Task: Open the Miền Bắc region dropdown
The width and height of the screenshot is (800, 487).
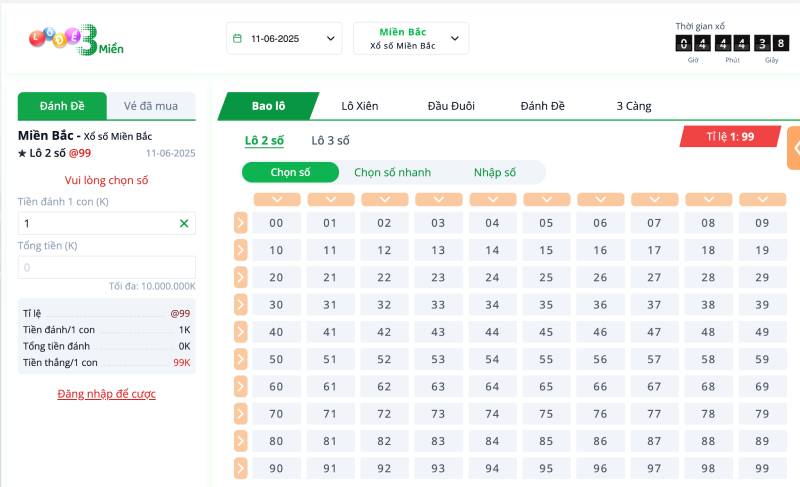Action: (410, 39)
